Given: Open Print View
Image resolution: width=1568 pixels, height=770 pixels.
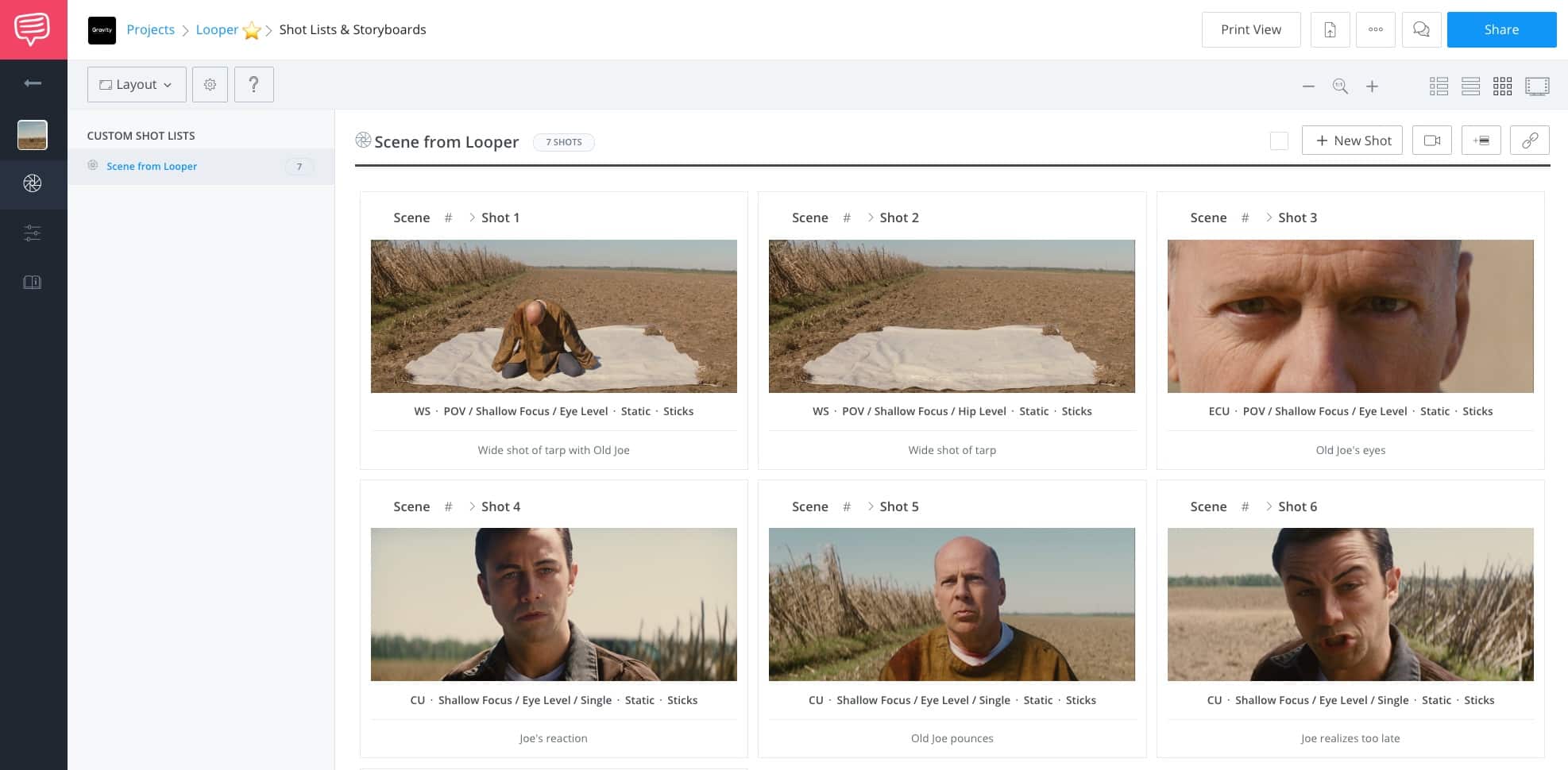Looking at the screenshot, I should pos(1251,29).
